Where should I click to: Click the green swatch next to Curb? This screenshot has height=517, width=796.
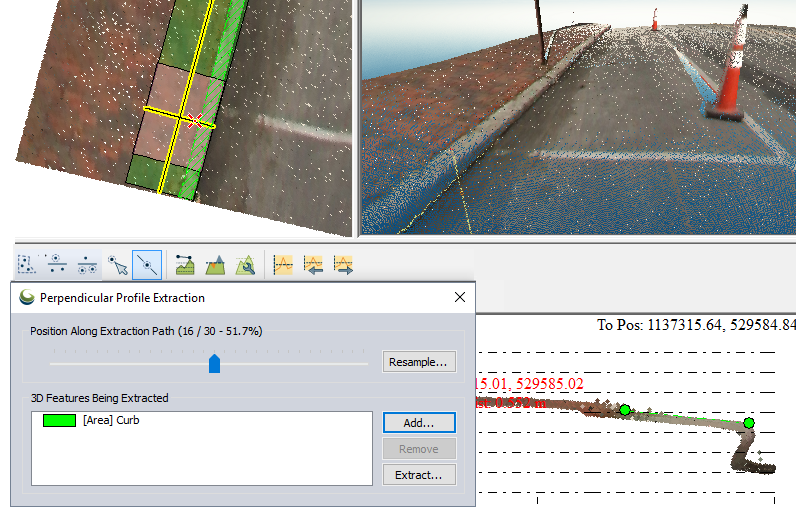[x=59, y=421]
